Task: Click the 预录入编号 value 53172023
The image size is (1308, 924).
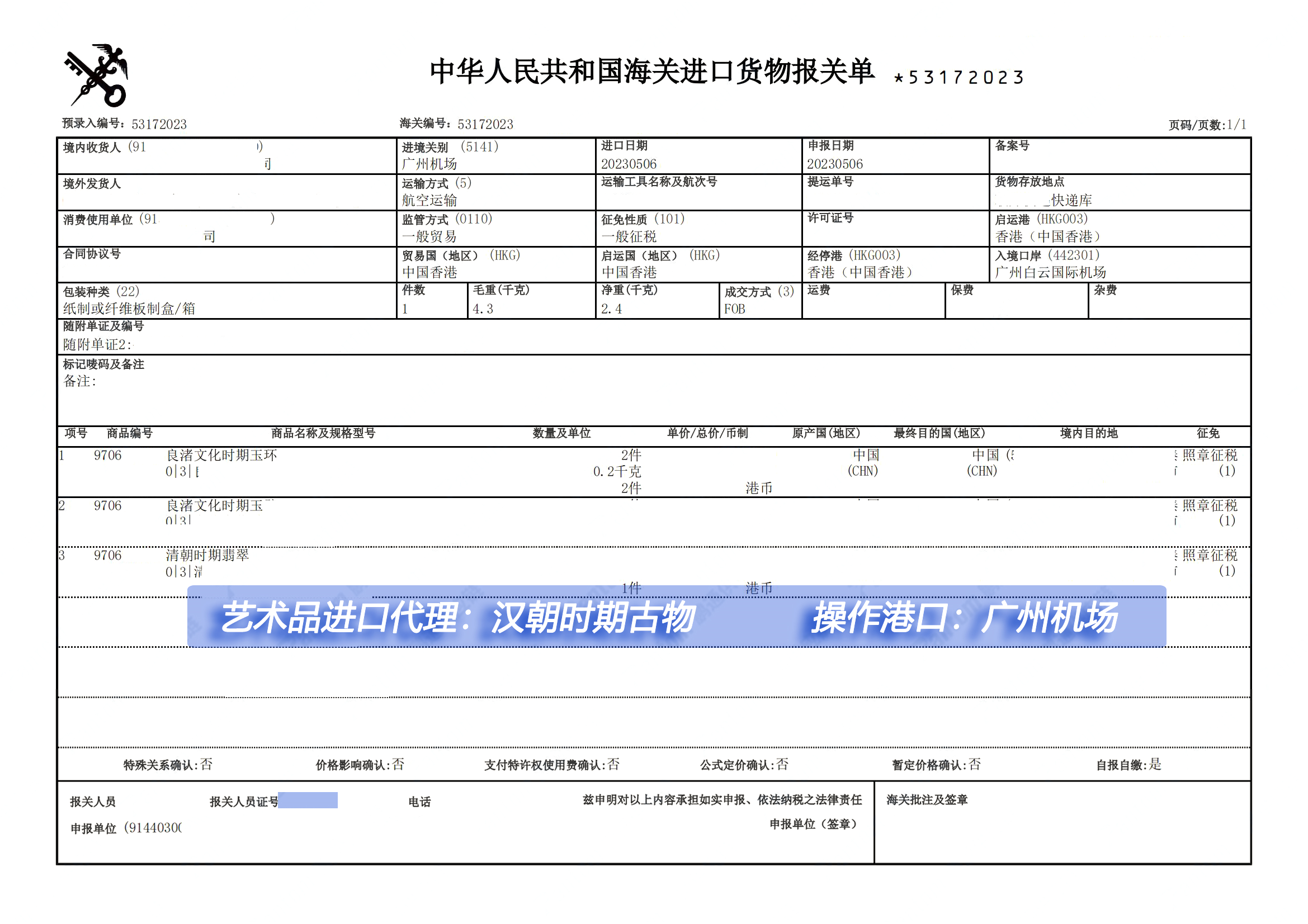Action: pos(159,124)
